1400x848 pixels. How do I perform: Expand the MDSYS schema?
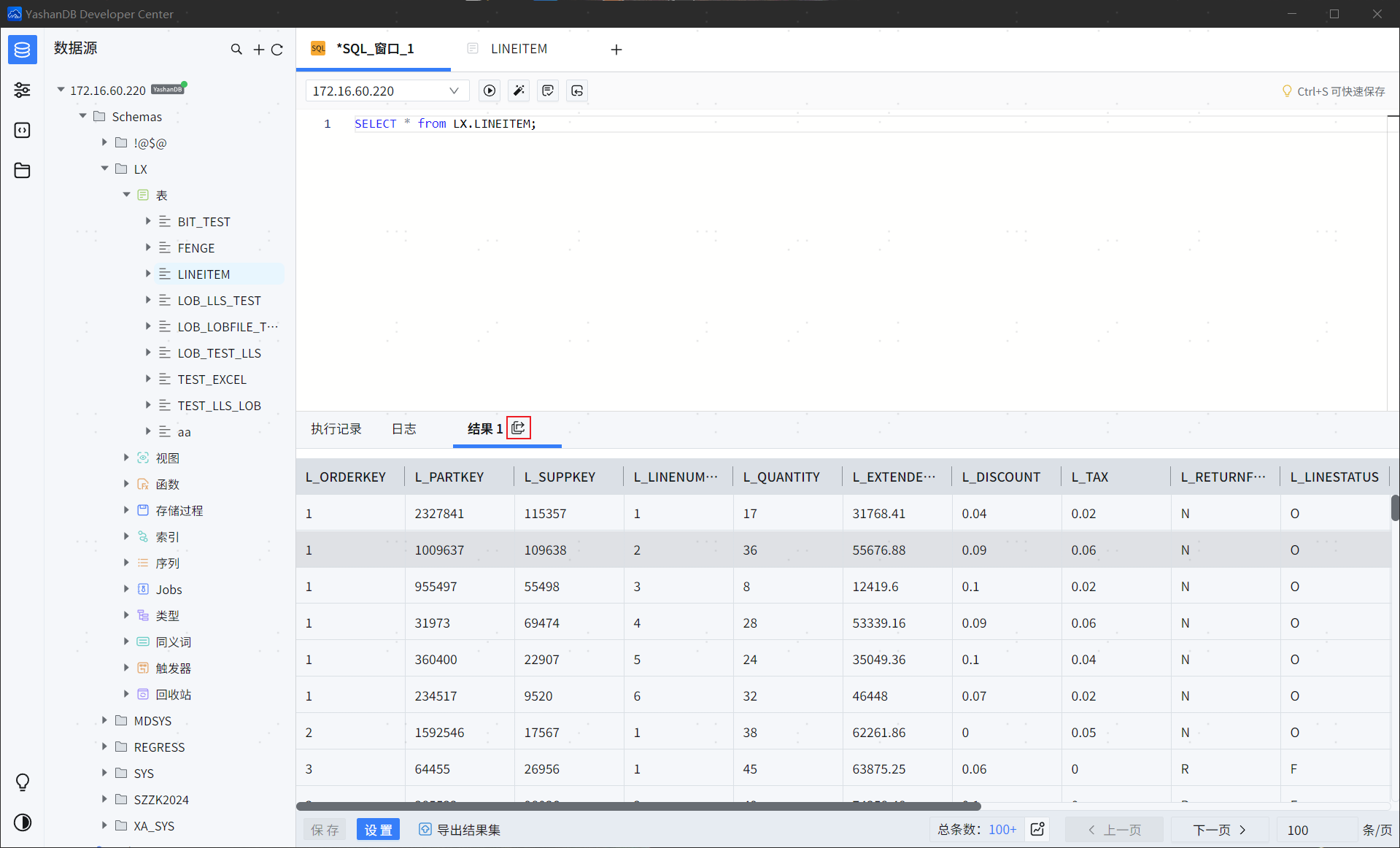pos(104,720)
